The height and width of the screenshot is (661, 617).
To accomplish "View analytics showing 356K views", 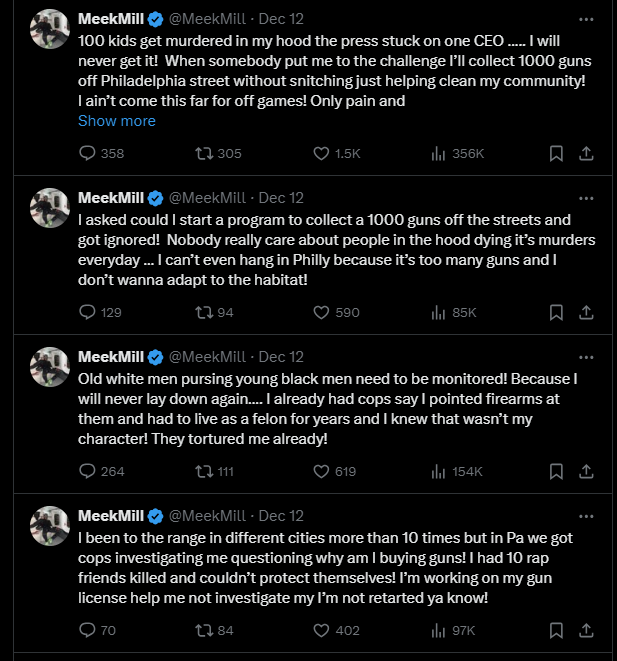I will [x=437, y=154].
